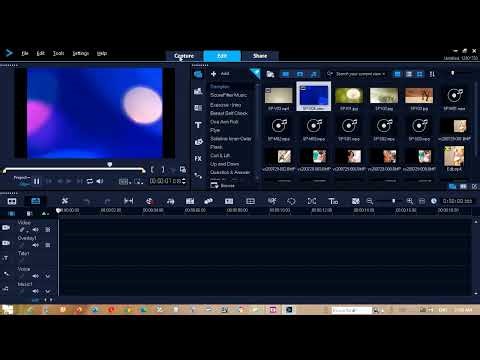The height and width of the screenshot is (360, 480).
Task: Open search options dropdown in library
Action: pyautogui.click(x=384, y=74)
